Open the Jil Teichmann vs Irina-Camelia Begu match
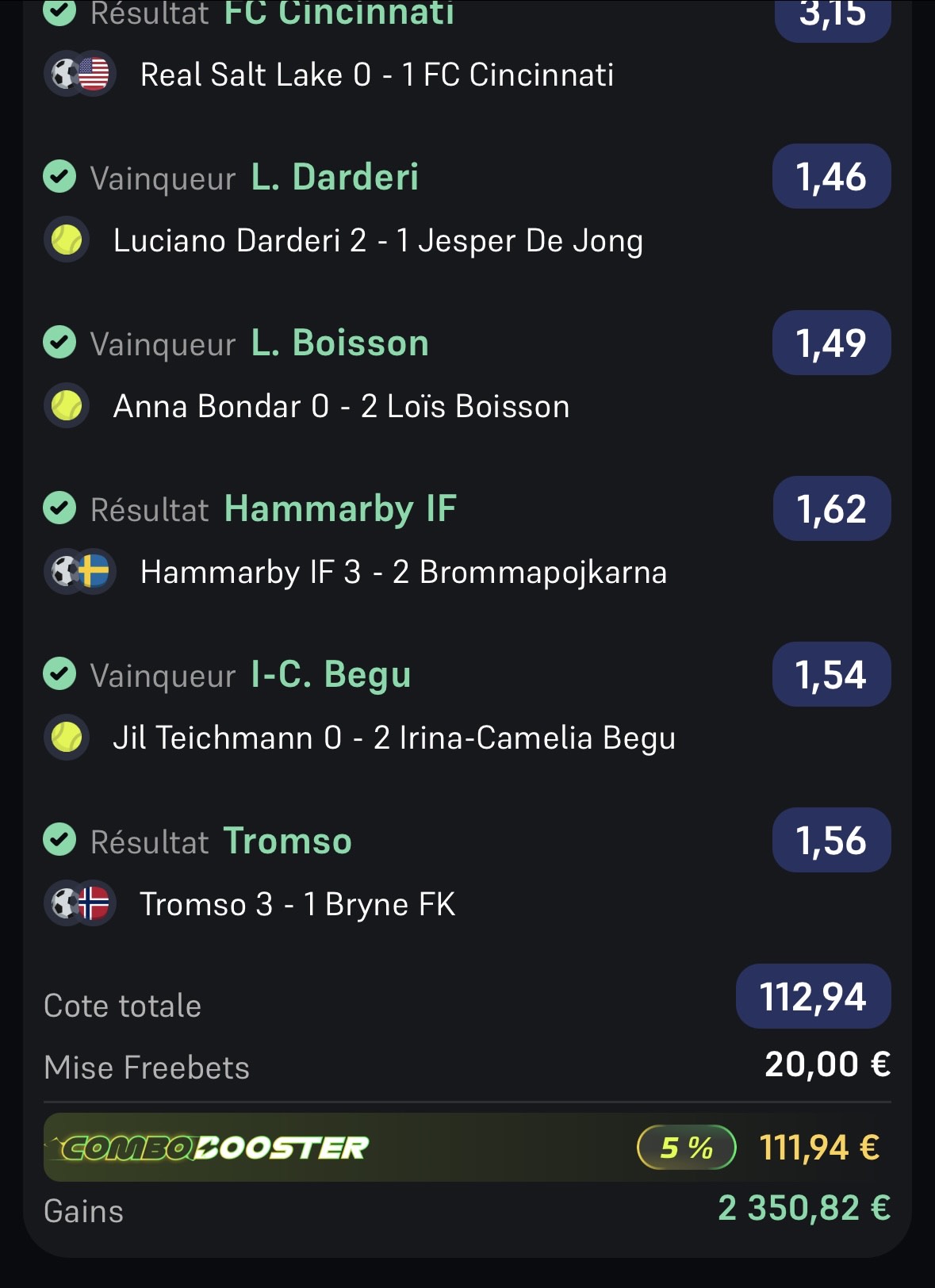 pos(394,738)
